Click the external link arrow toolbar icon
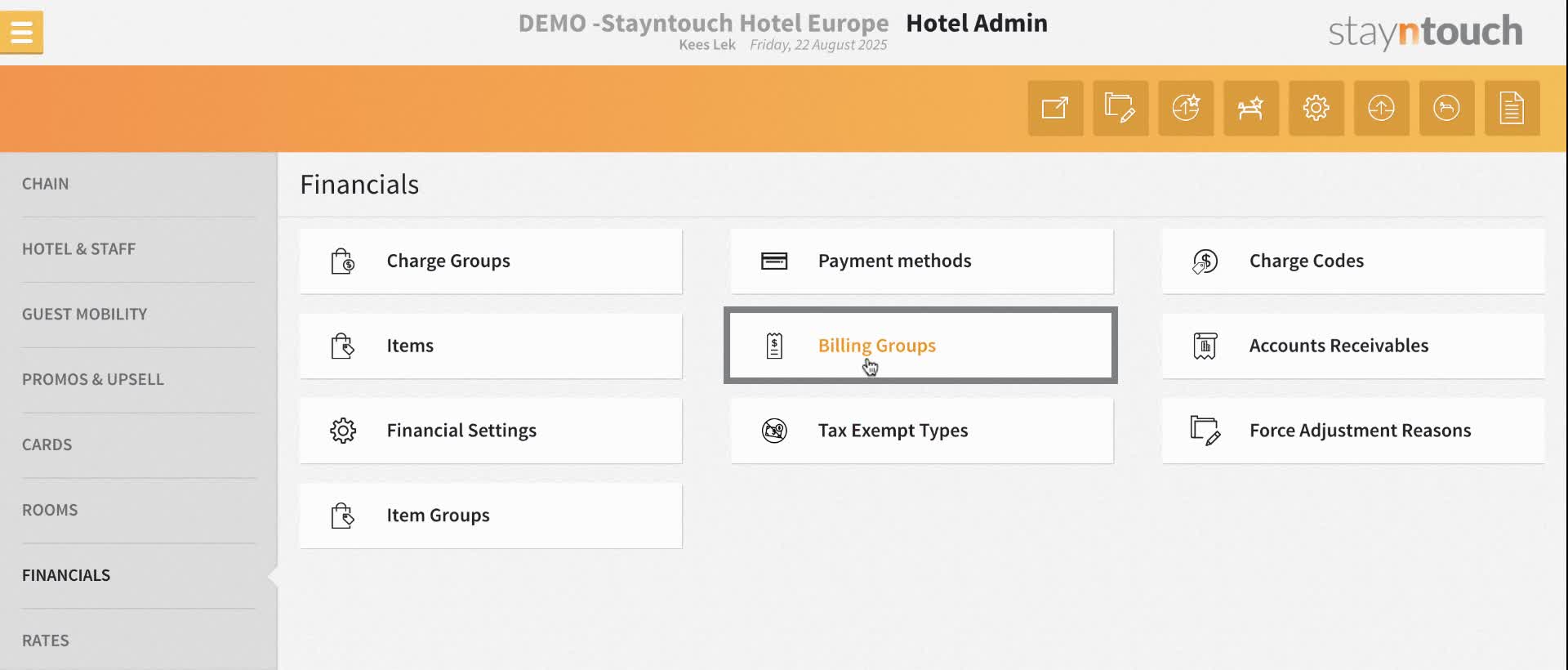Screen dimensions: 1568x670 click(1055, 108)
